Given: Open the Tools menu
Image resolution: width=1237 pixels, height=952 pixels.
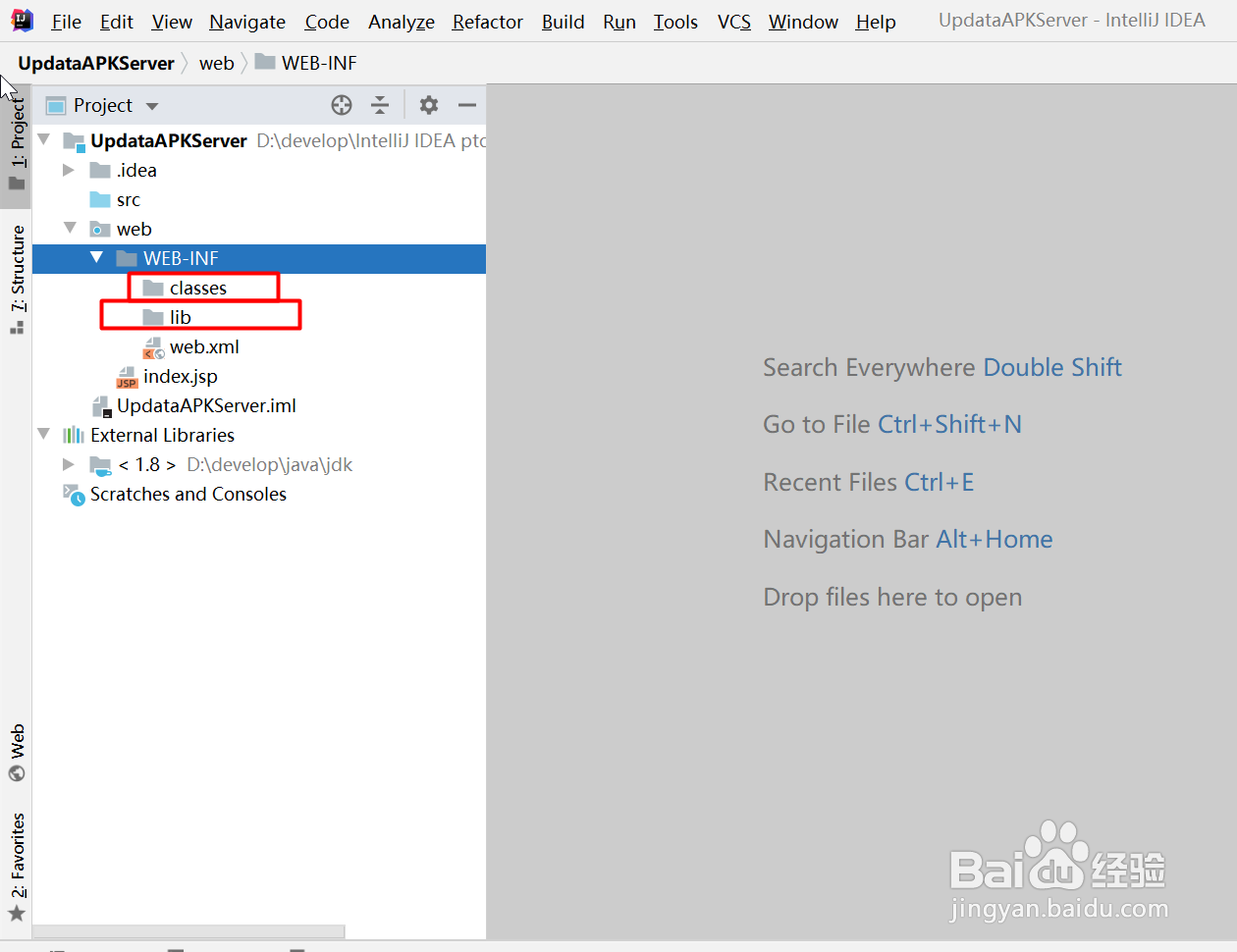Looking at the screenshot, I should 675,22.
